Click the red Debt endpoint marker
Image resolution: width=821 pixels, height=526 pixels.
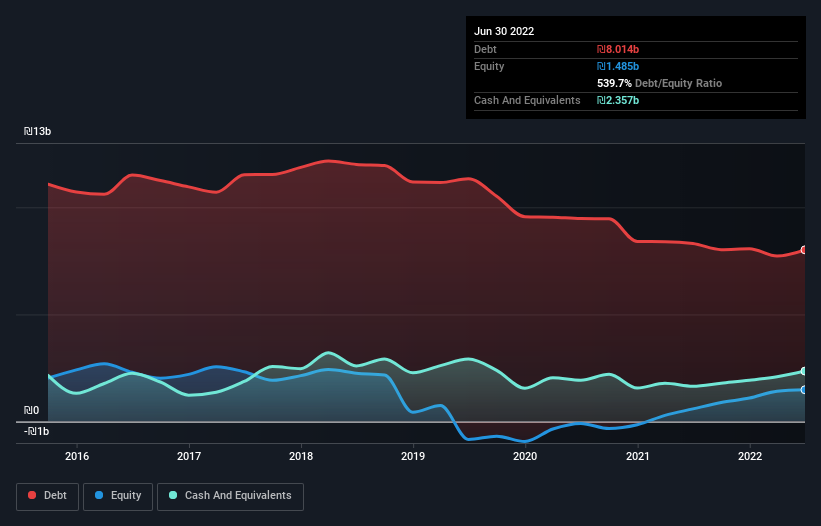(804, 250)
